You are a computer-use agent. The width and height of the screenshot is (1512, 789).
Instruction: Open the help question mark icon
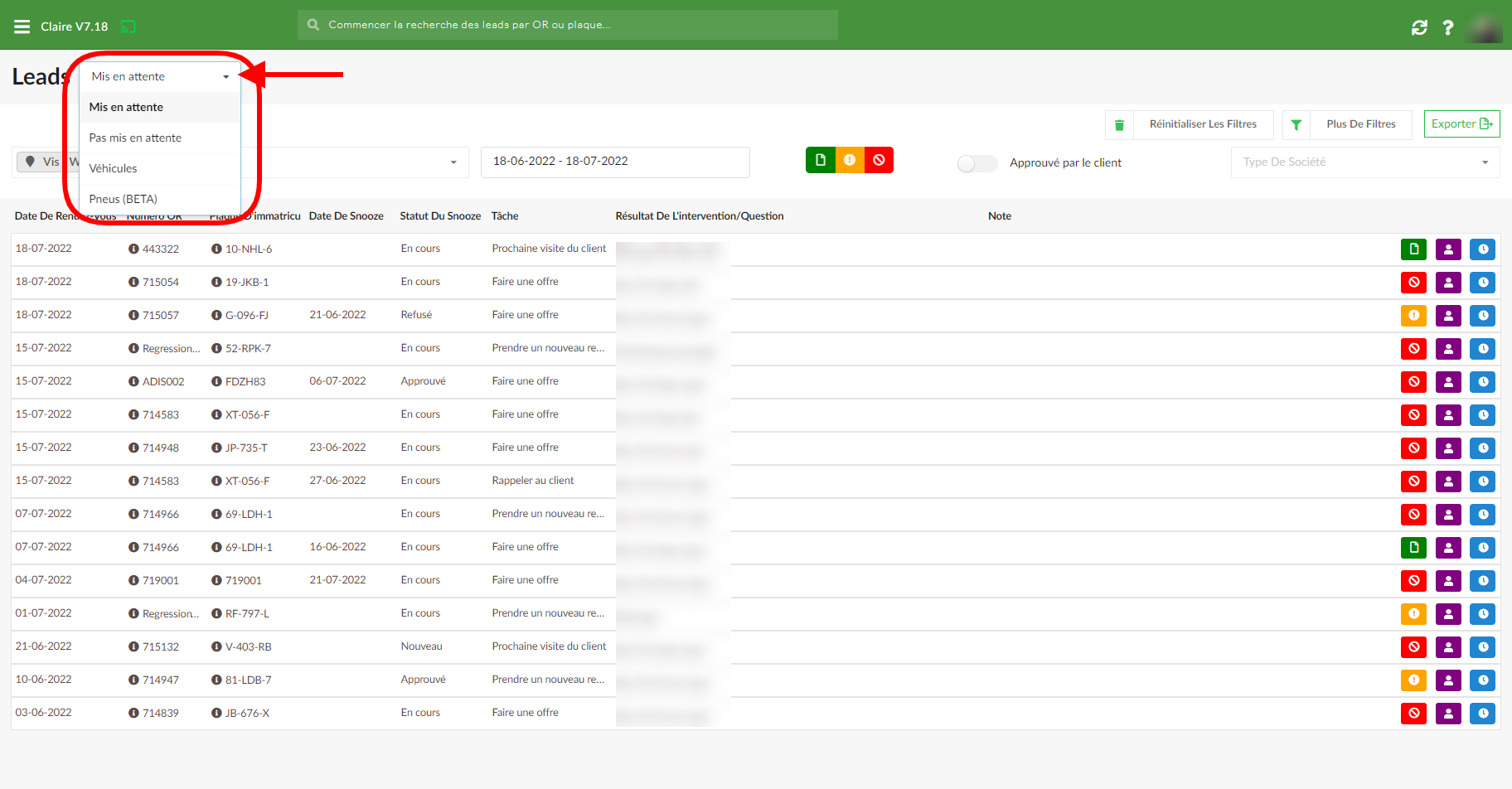(1447, 27)
